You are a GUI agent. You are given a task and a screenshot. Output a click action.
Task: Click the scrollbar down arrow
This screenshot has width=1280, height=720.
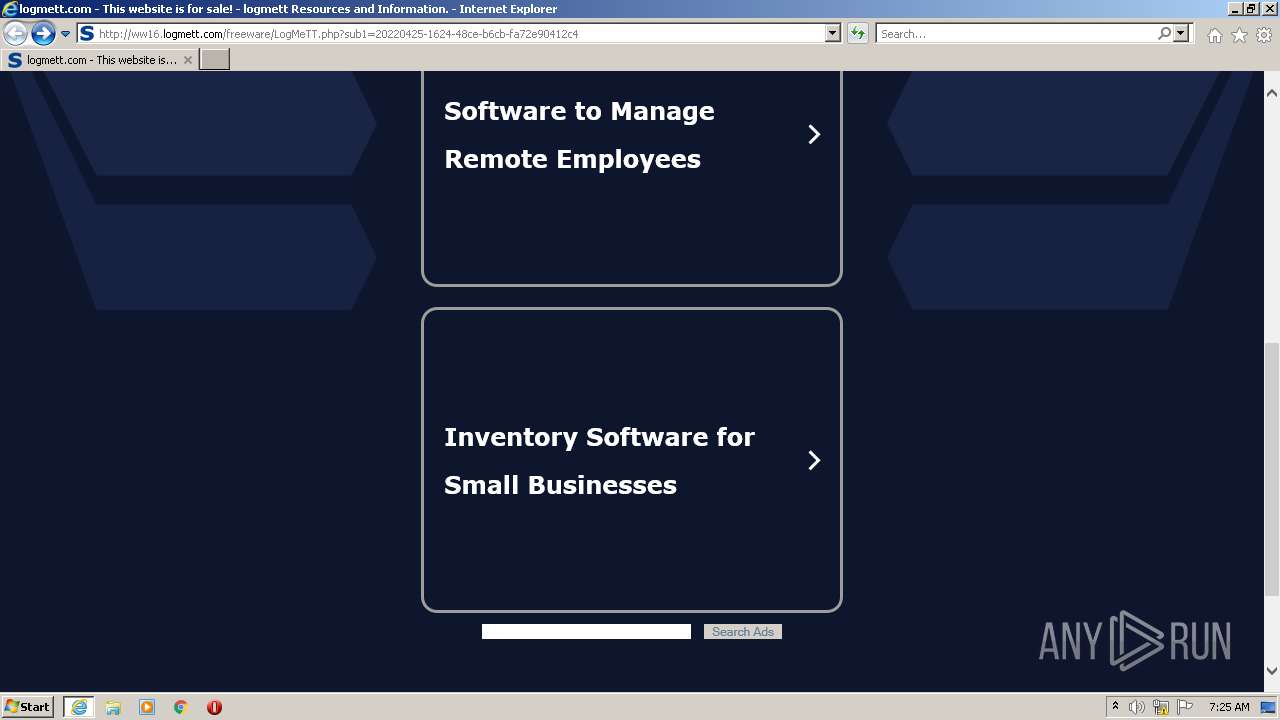[x=1272, y=671]
